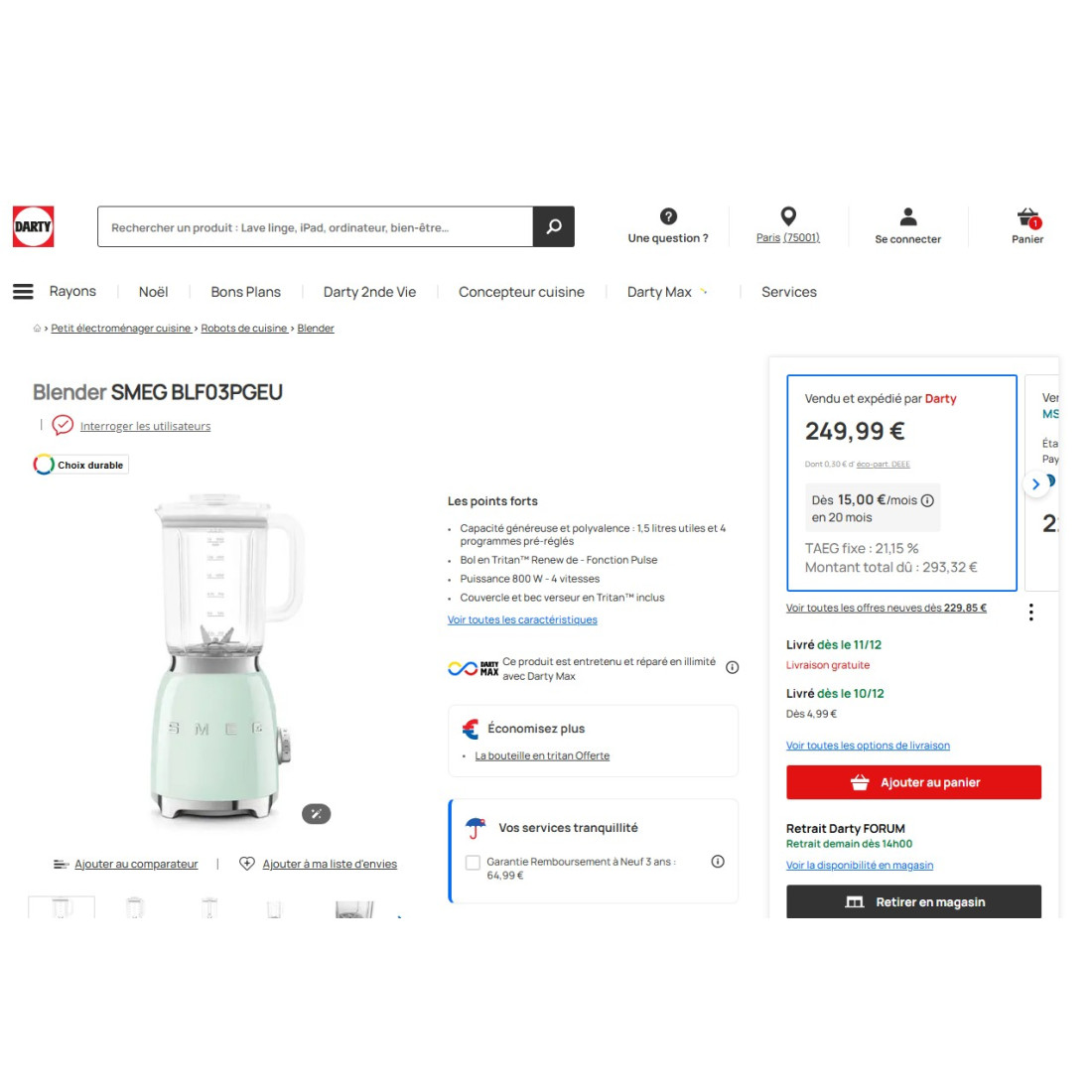
Task: Click 'Ajouter au panier' button
Action: click(x=913, y=782)
